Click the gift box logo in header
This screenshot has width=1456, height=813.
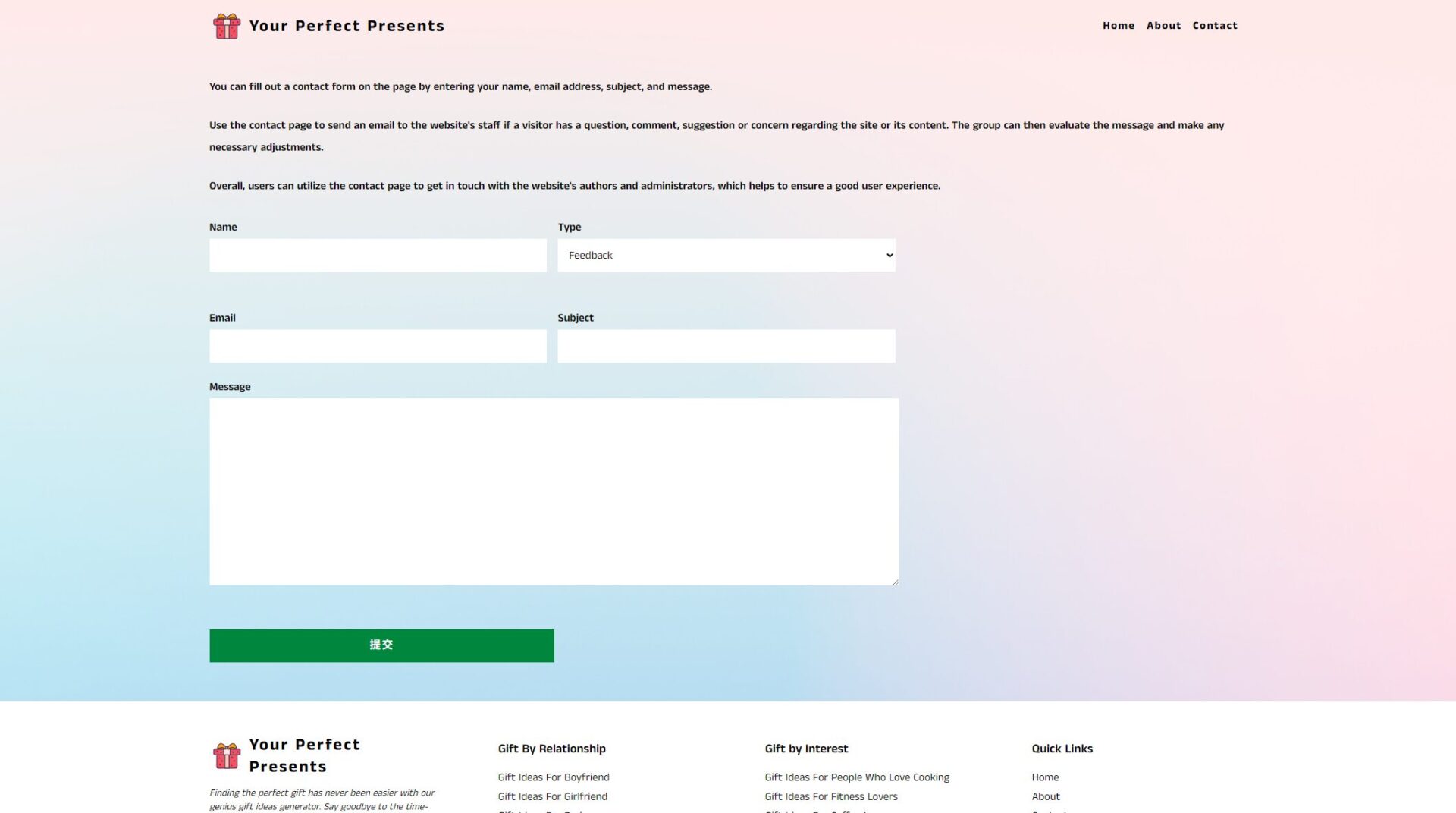(226, 26)
